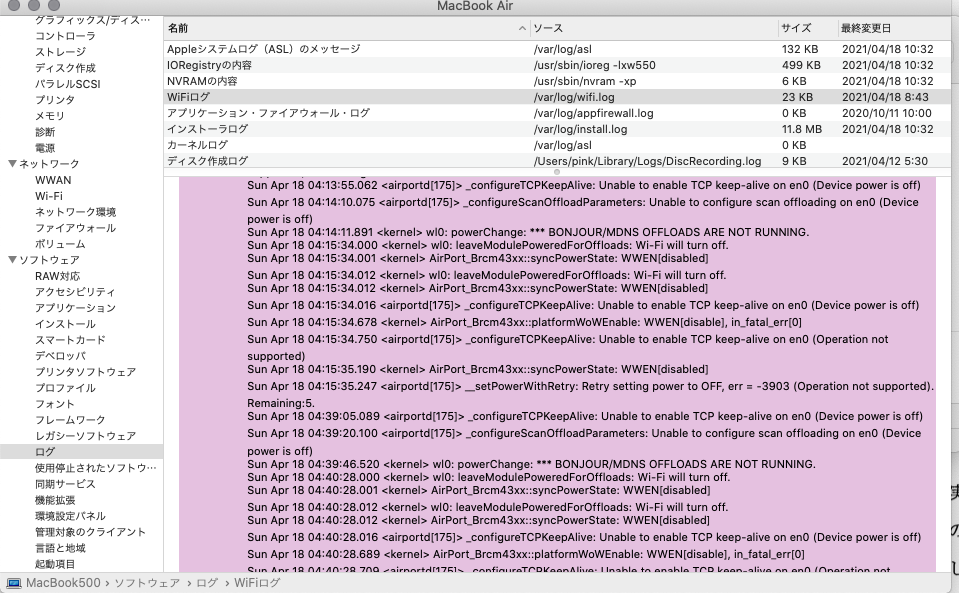Select フレームワーク in sidebar
This screenshot has width=959, height=593.
pos(70,420)
